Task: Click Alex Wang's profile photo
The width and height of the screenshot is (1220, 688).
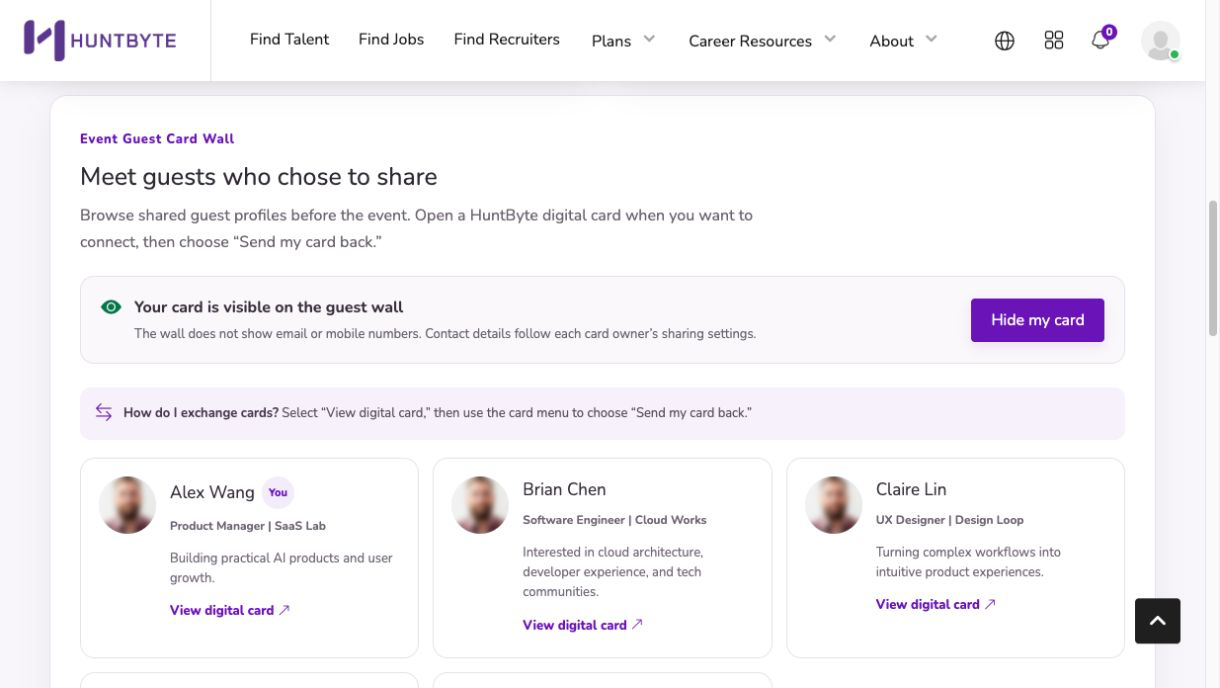Action: pyautogui.click(x=127, y=505)
